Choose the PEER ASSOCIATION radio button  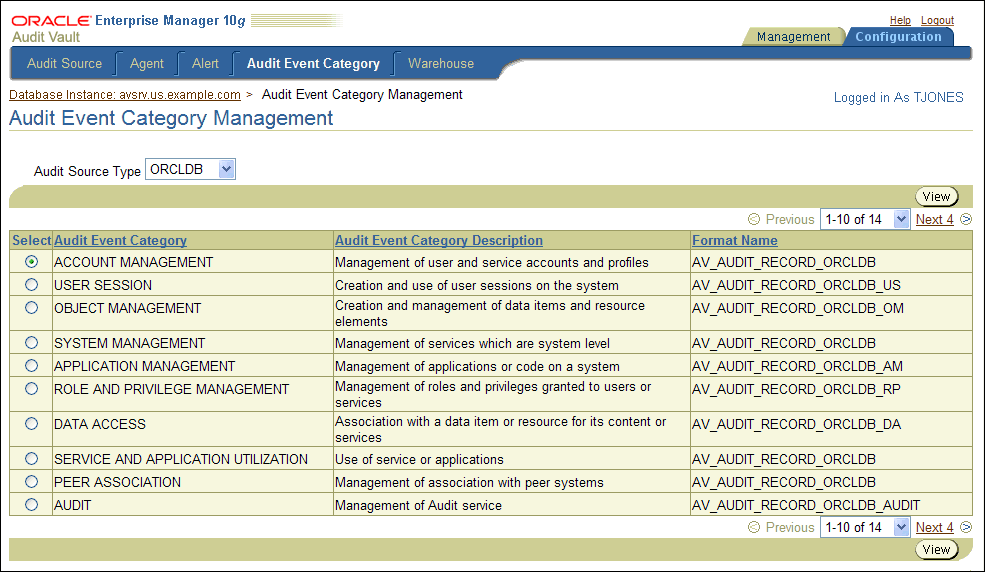(x=32, y=482)
